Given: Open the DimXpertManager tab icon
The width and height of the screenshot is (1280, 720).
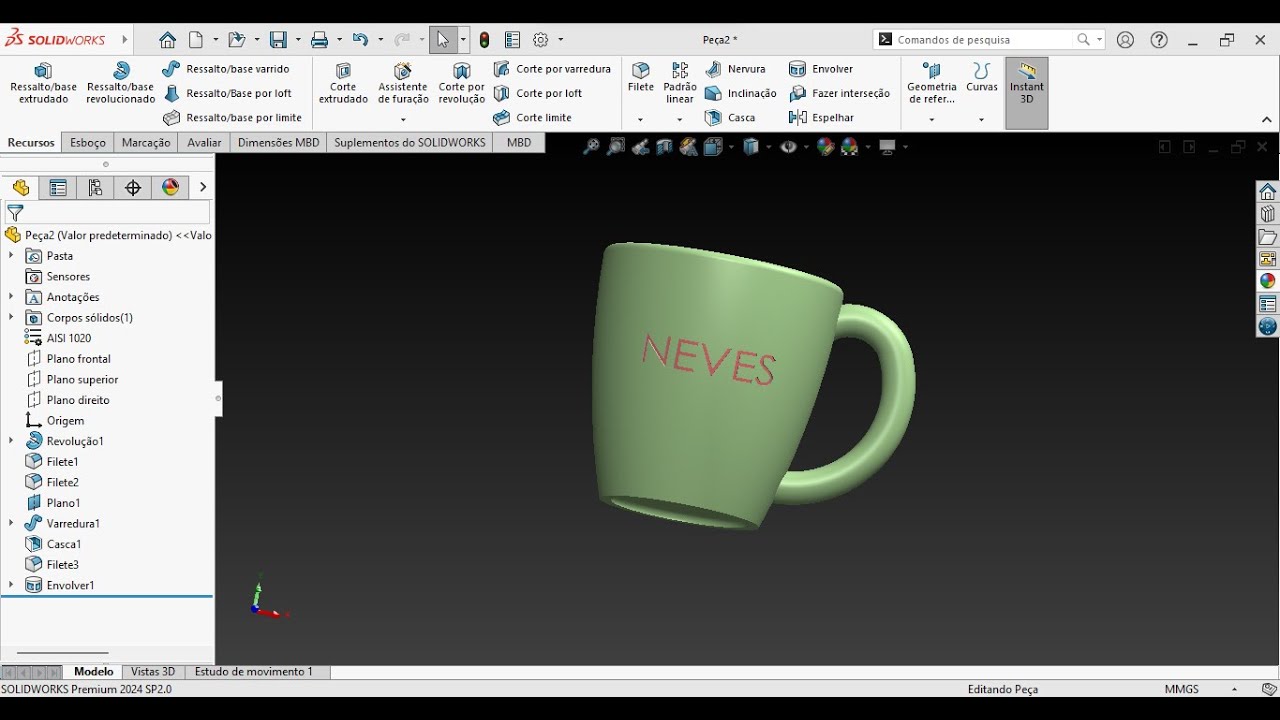Looking at the screenshot, I should tap(133, 187).
